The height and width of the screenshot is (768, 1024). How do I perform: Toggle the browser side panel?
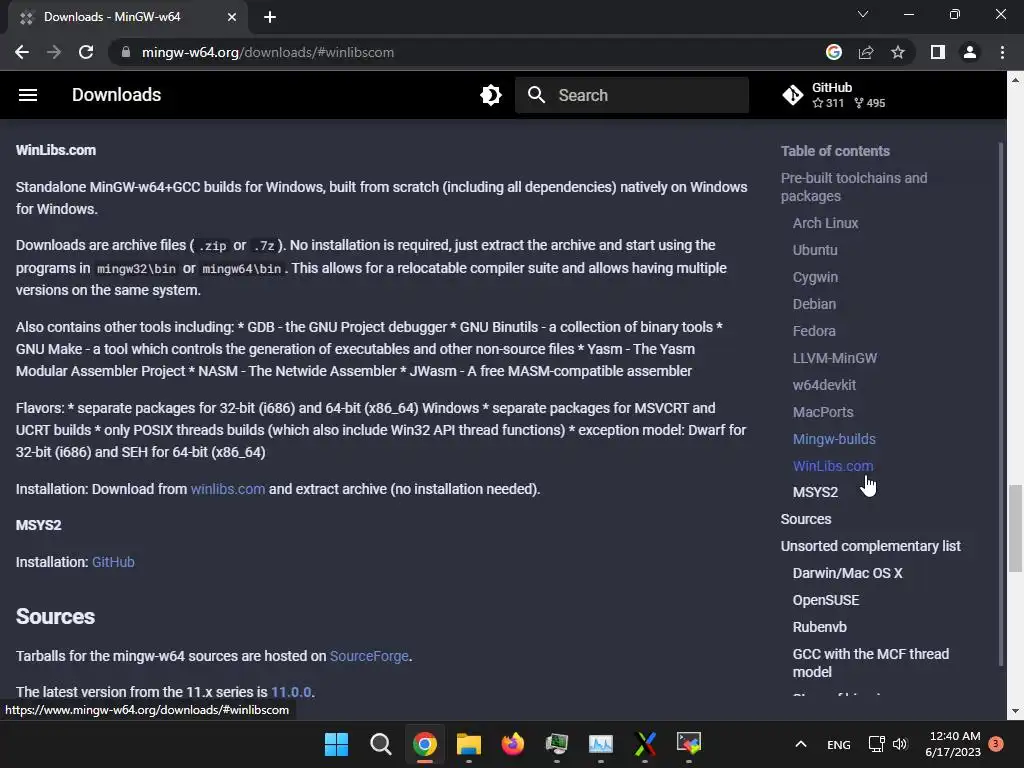click(938, 52)
